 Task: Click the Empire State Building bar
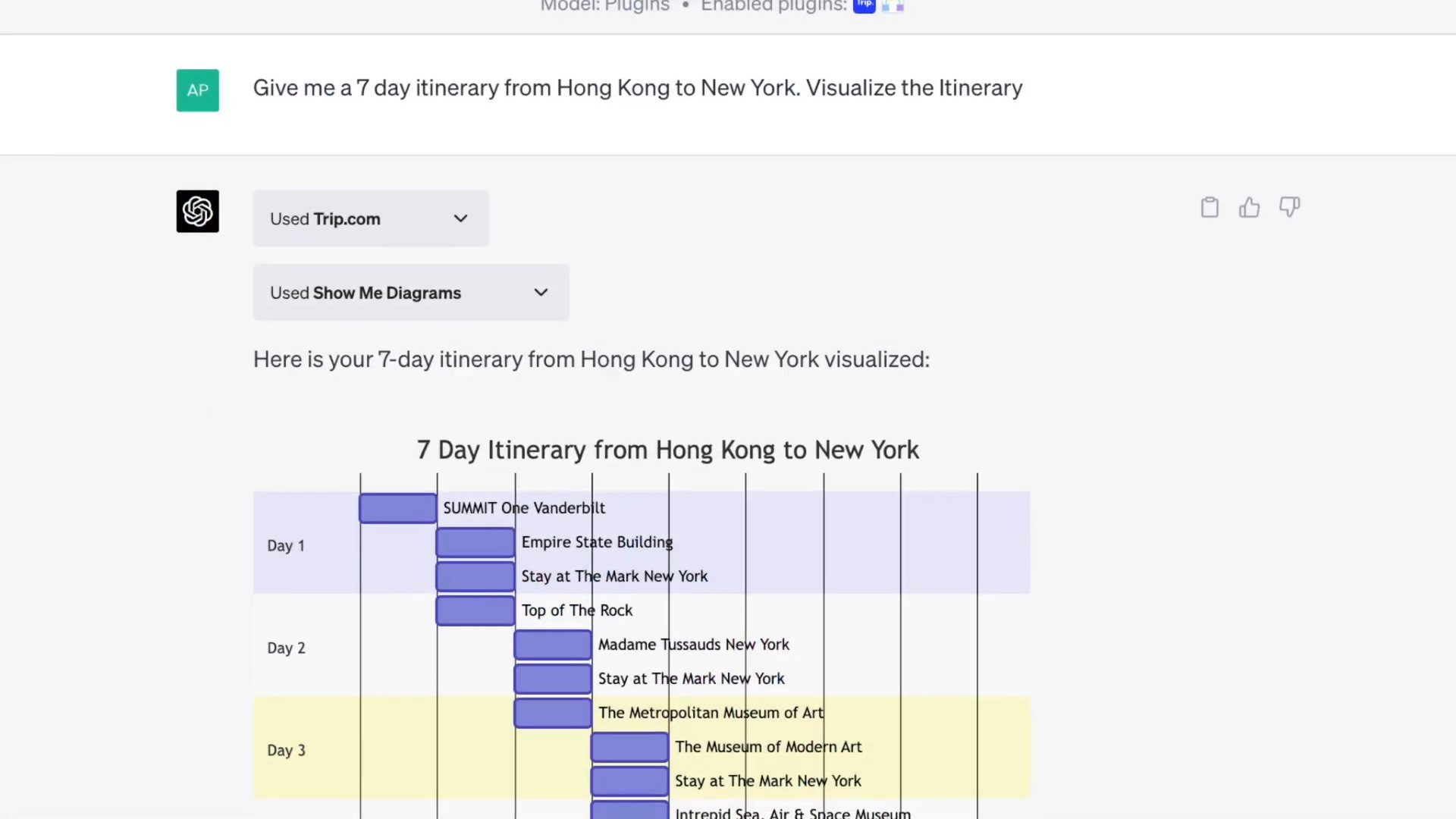tap(475, 542)
